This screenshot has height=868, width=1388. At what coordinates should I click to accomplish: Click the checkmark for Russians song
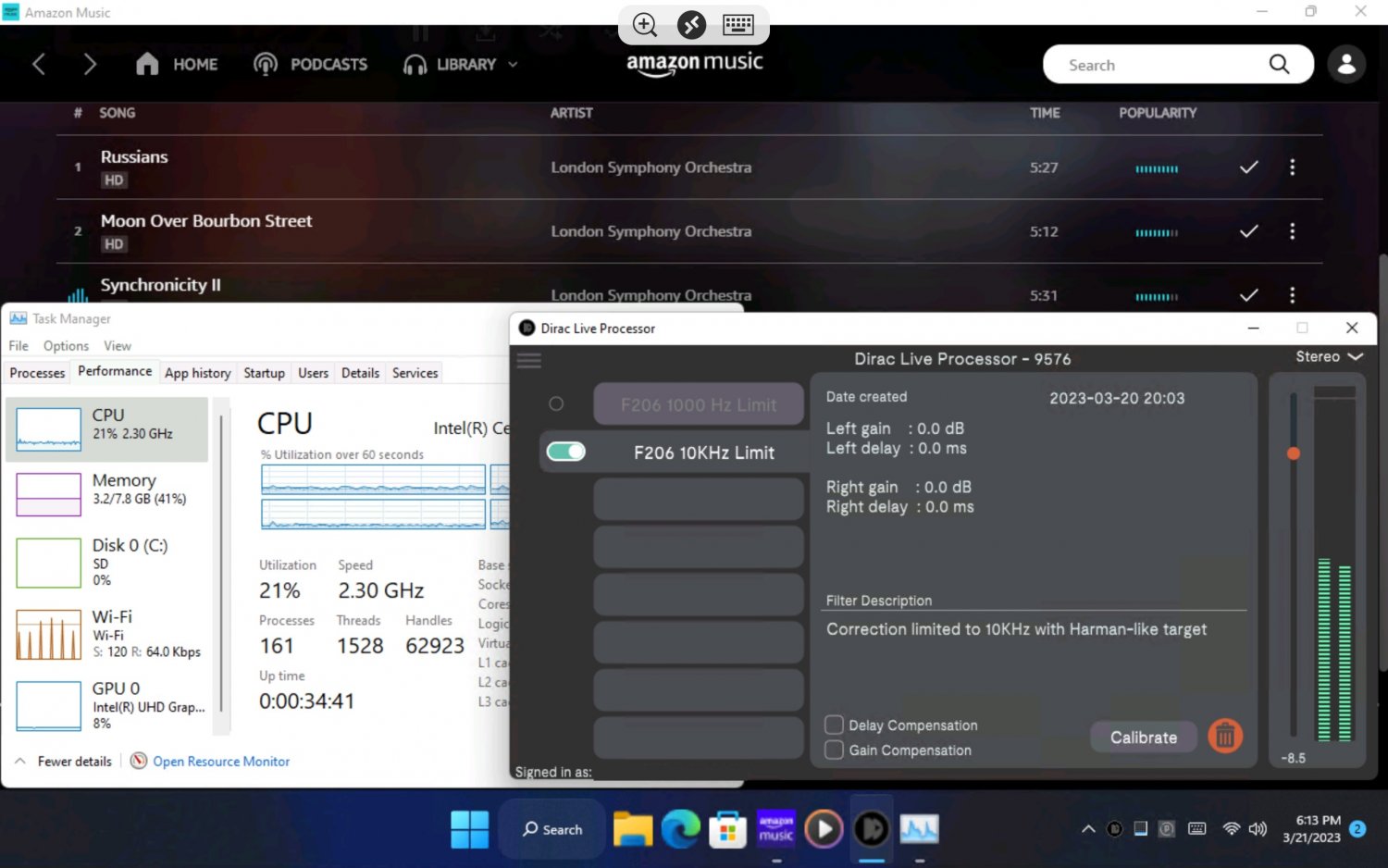coord(1249,167)
